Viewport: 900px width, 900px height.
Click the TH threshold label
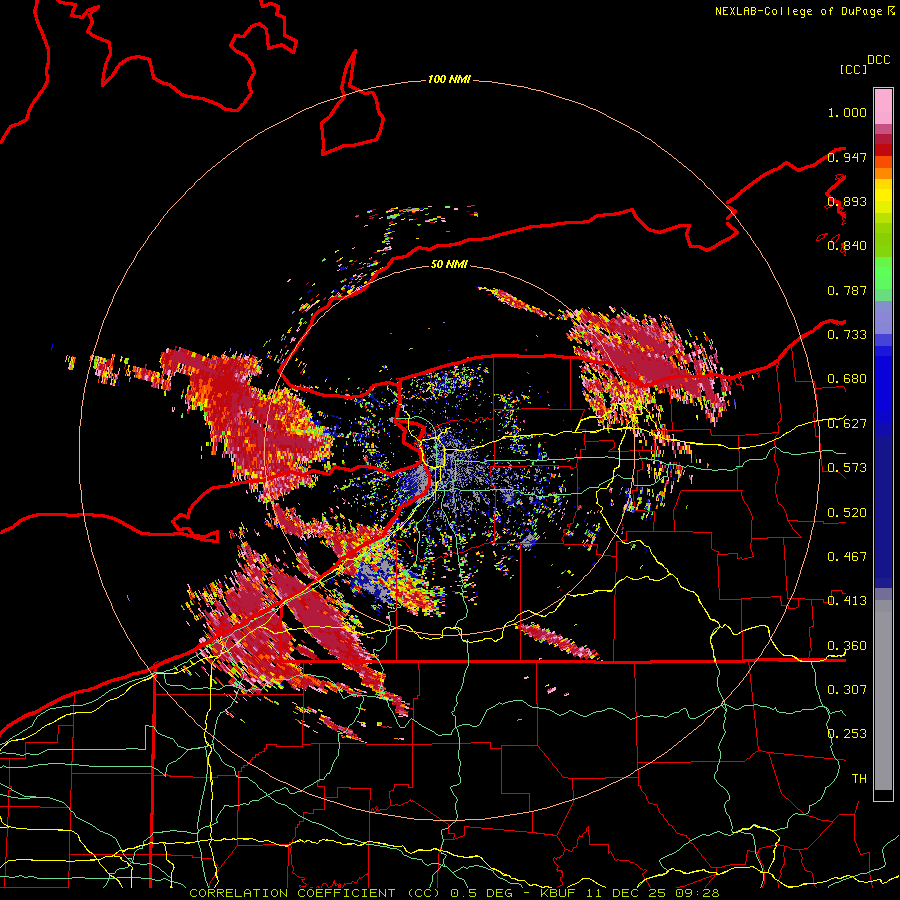click(x=859, y=779)
